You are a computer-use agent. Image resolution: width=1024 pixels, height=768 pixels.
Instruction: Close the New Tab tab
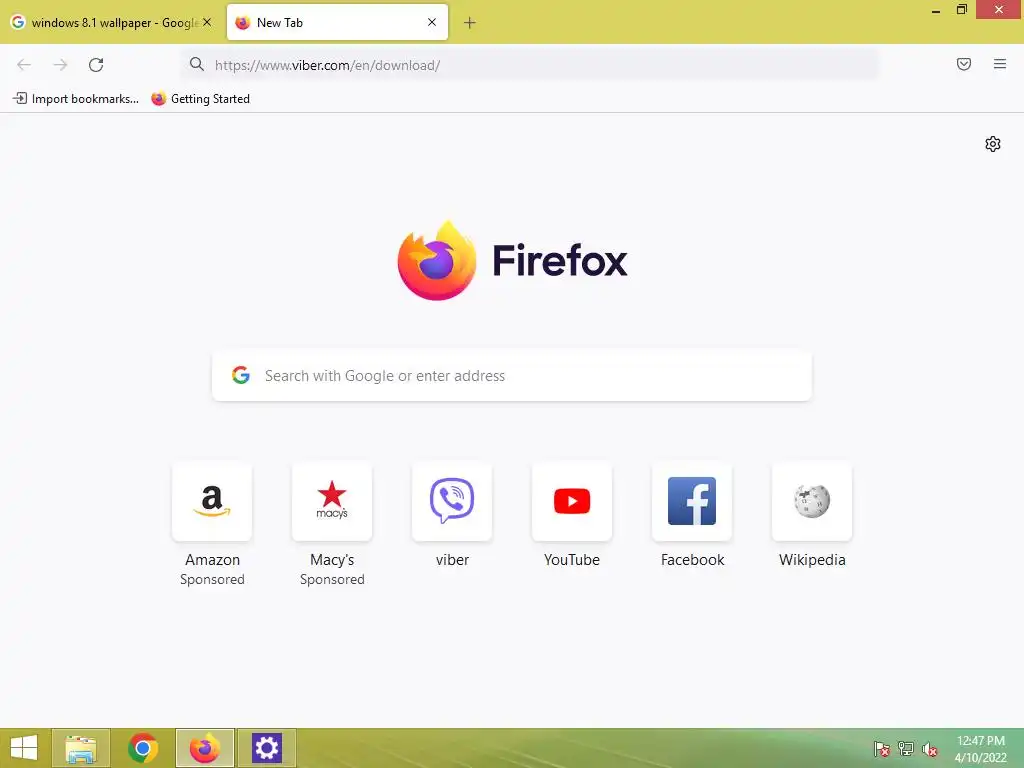432,22
